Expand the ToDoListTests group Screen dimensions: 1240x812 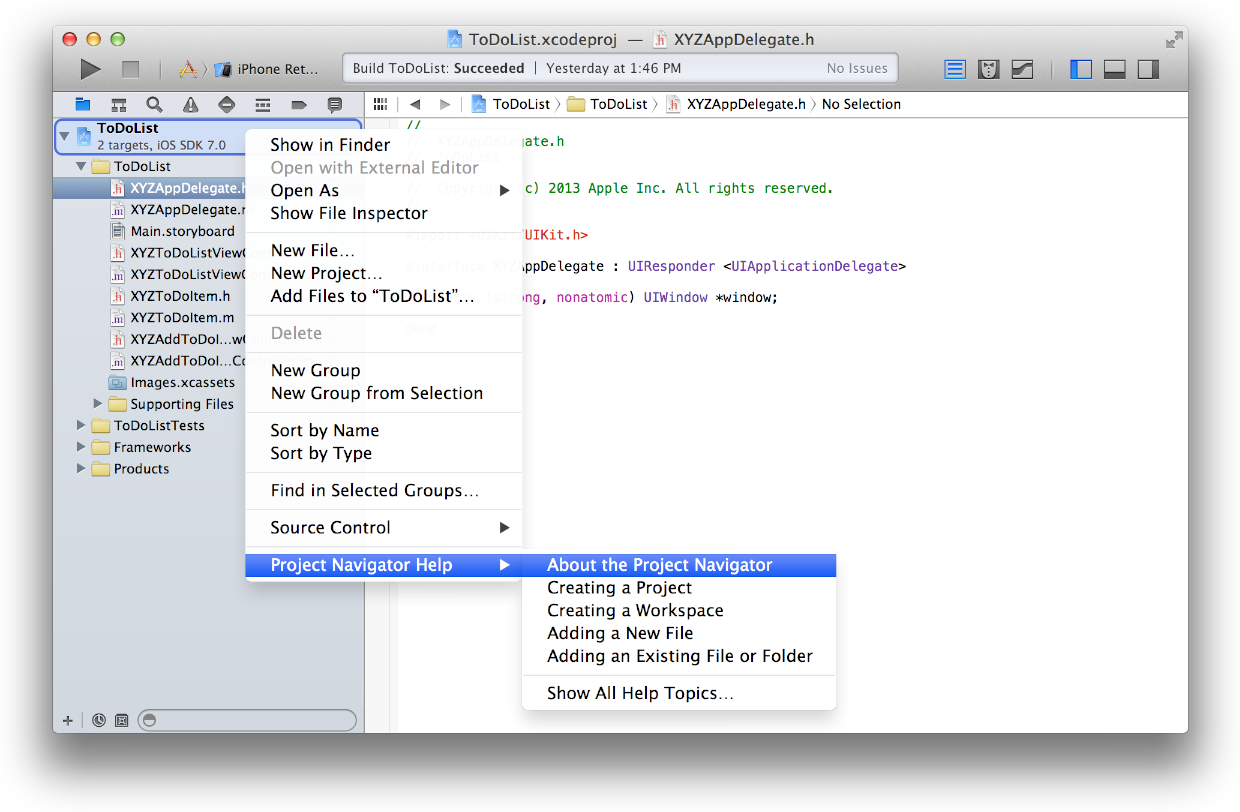(82, 426)
